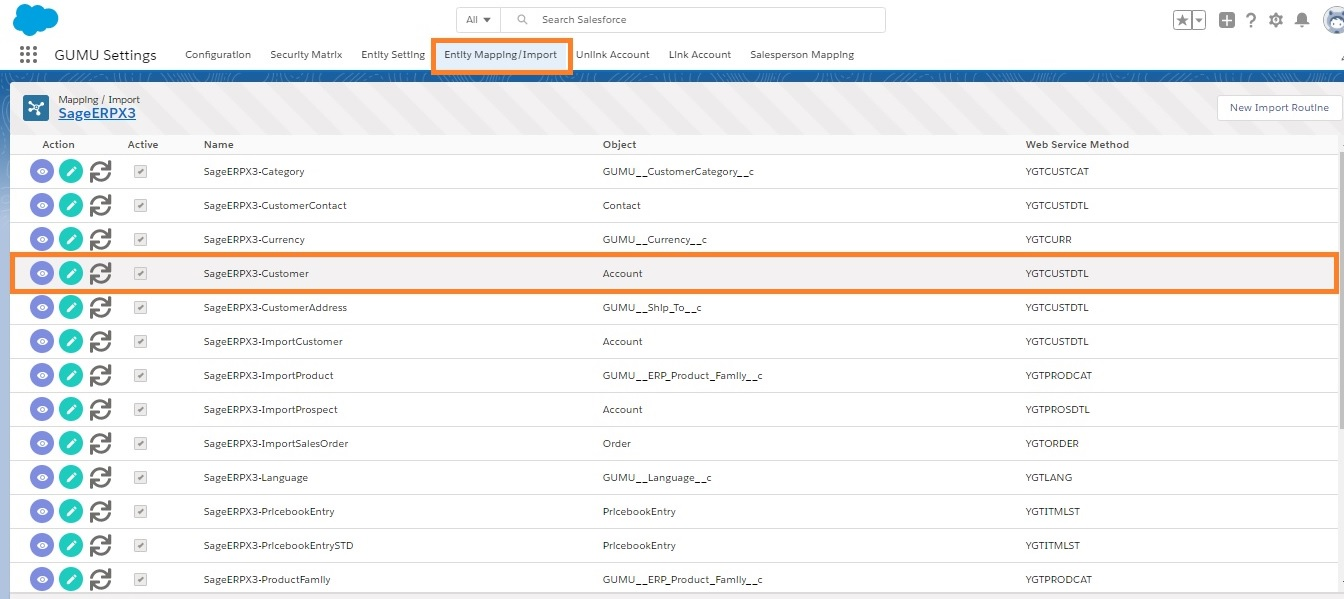Toggle Active checkbox for SageERPX3-ImportSalesOrder
The image size is (1344, 599).
(x=141, y=444)
